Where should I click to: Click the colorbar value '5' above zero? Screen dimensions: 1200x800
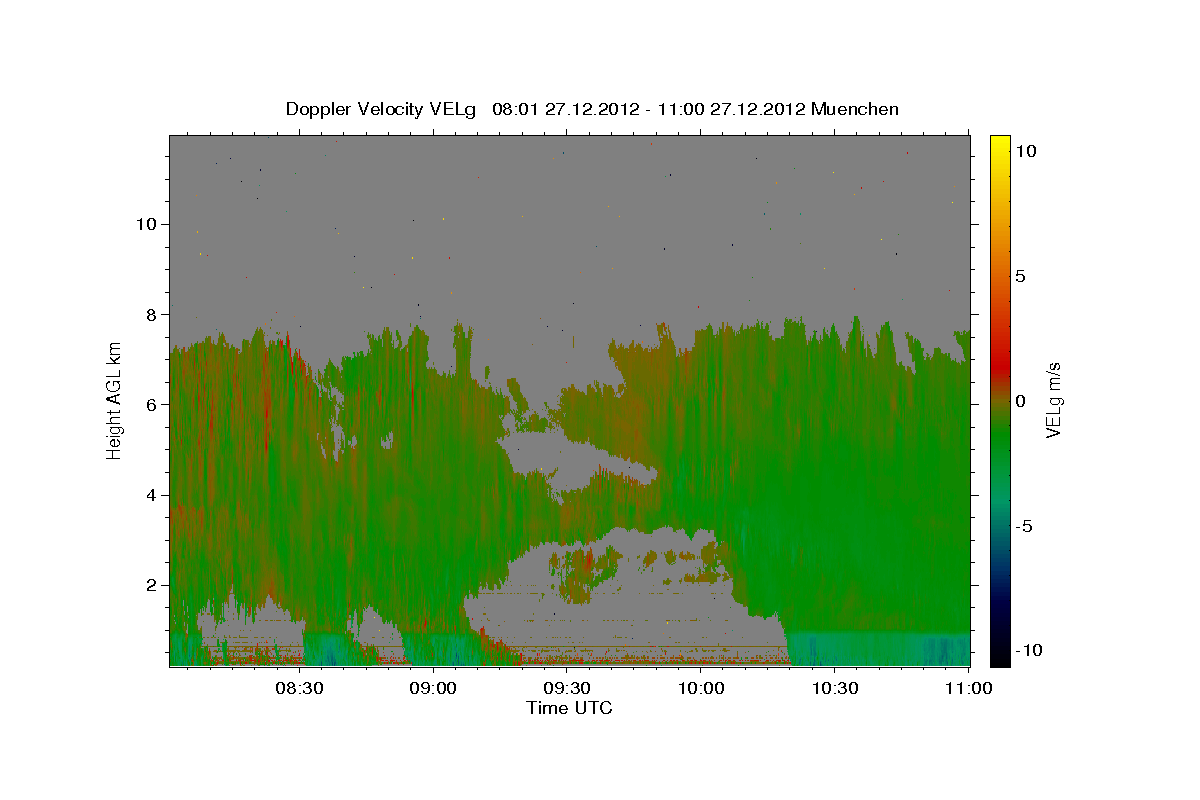point(1019,276)
